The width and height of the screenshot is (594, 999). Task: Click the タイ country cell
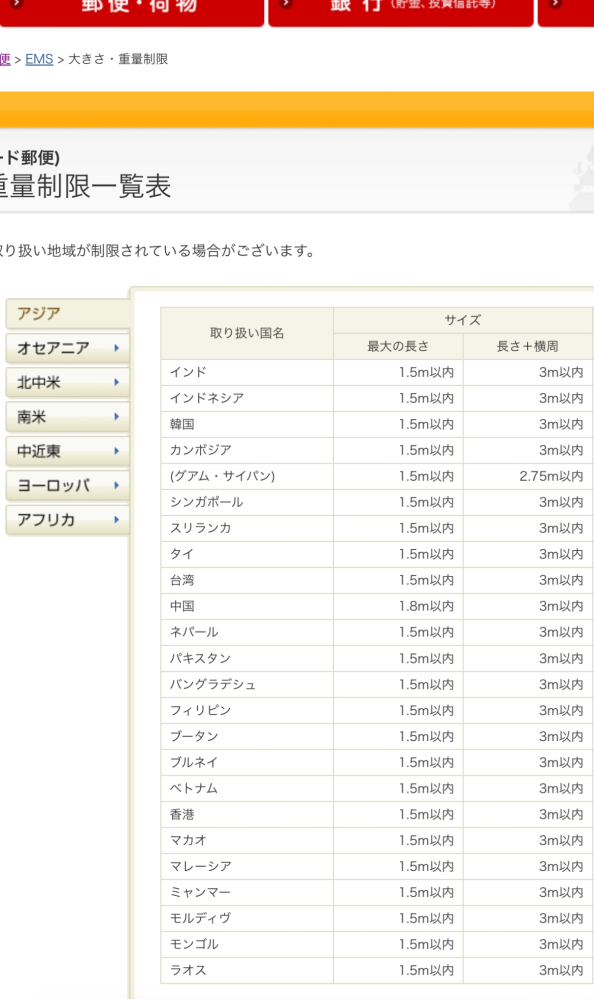tap(247, 555)
